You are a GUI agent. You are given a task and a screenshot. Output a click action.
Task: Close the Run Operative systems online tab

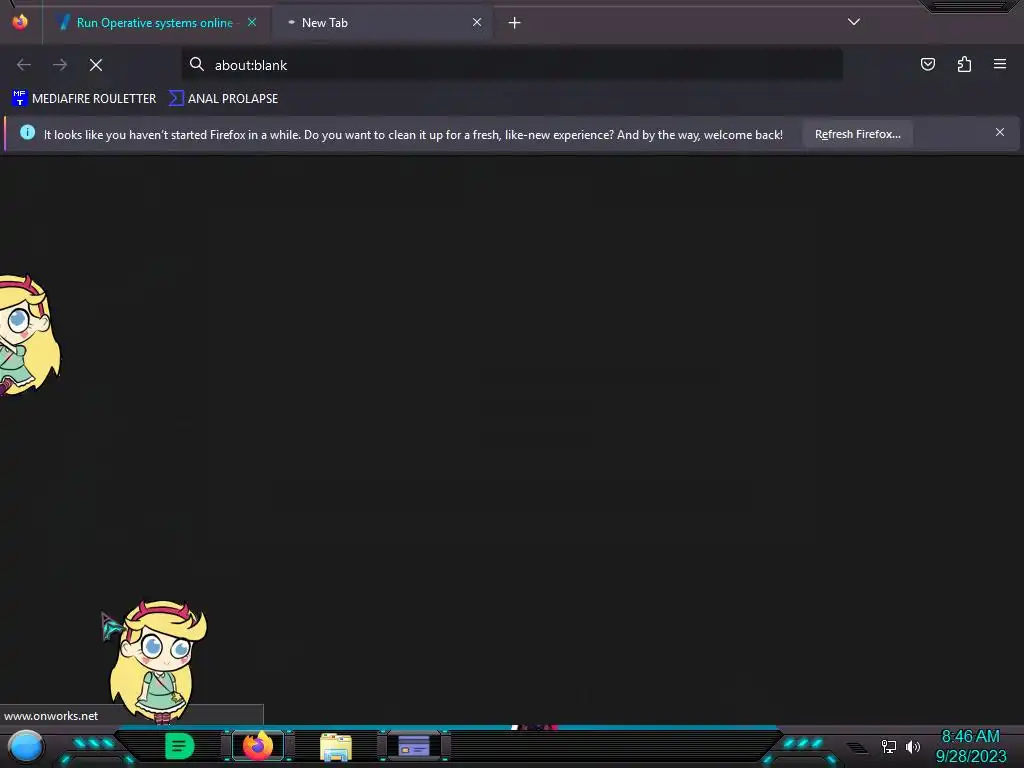point(252,22)
